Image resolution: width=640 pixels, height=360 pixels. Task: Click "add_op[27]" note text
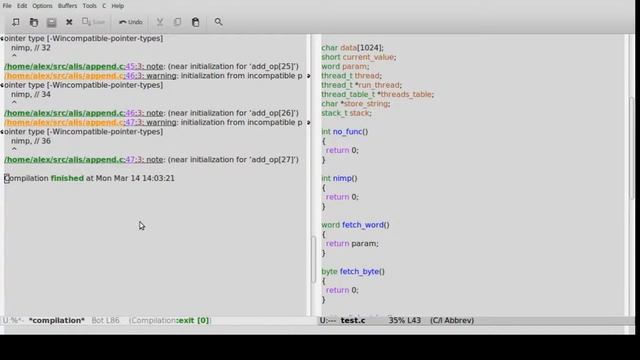pos(273,160)
